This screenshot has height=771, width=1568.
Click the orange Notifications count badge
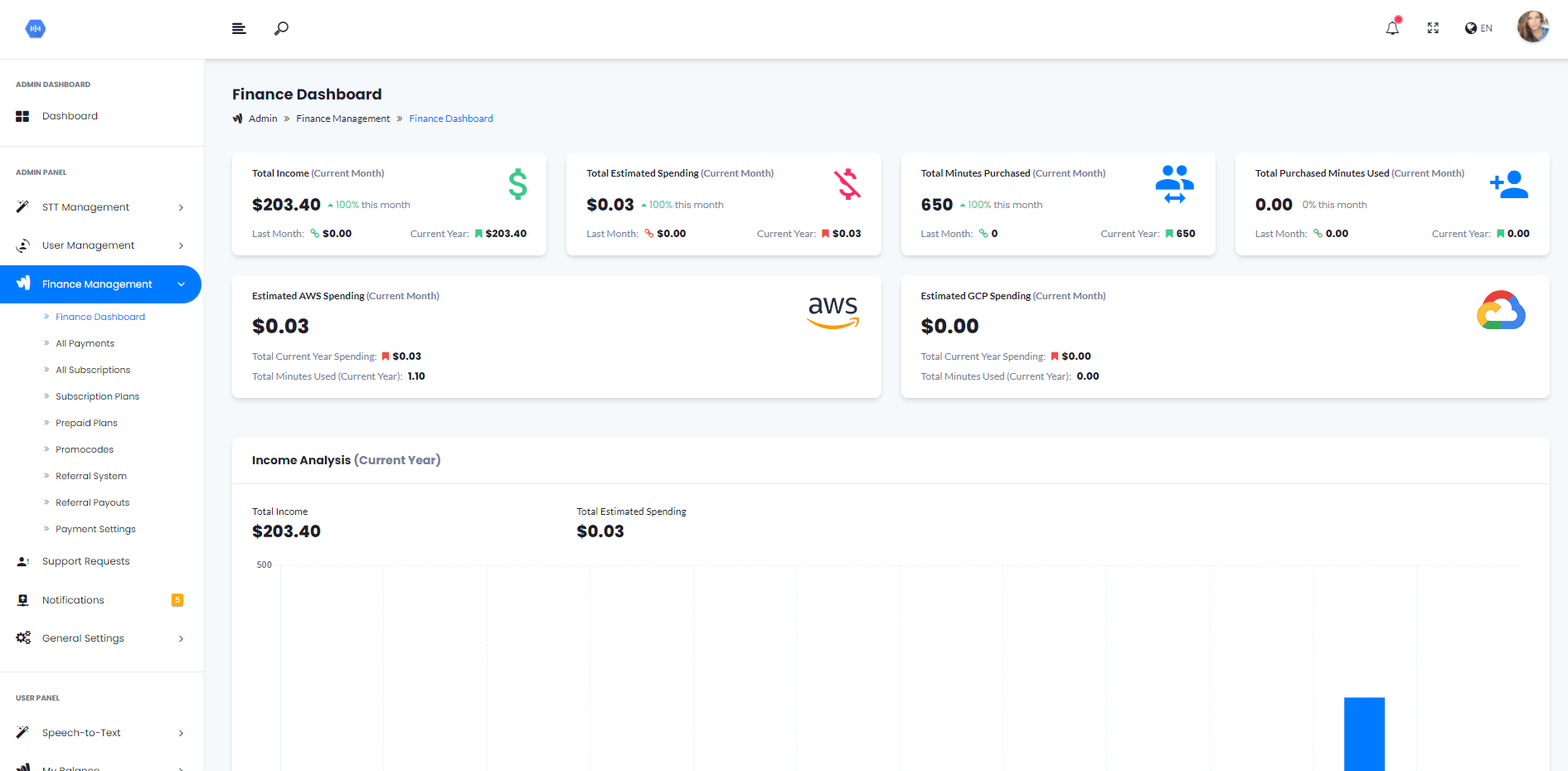177,600
